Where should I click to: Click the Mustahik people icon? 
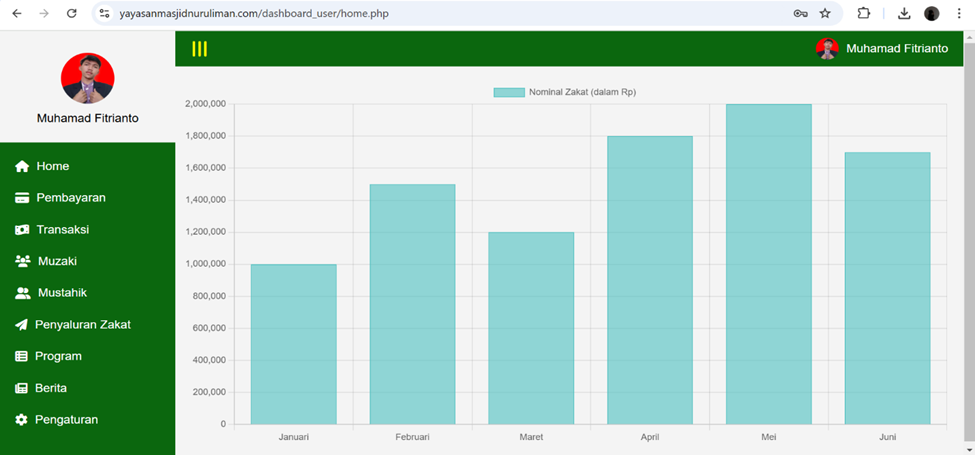(23, 293)
